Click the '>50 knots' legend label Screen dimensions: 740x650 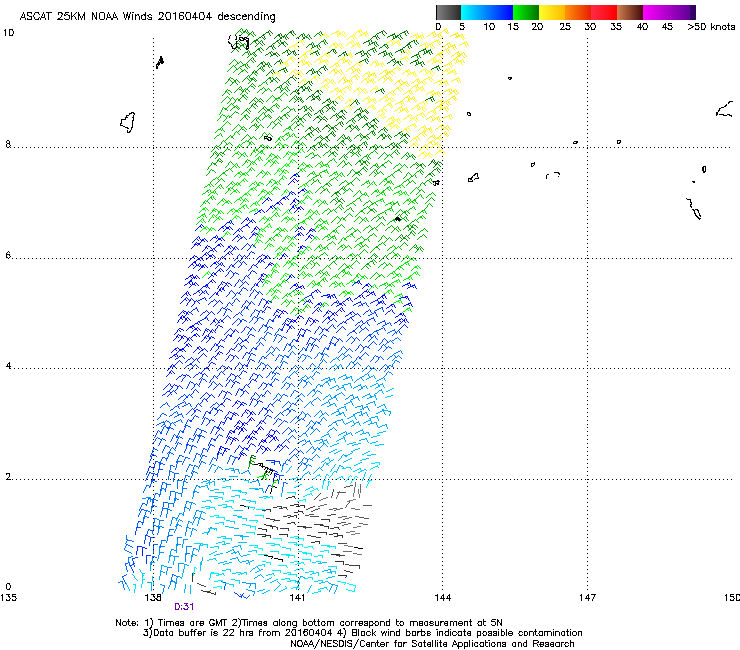pos(711,27)
